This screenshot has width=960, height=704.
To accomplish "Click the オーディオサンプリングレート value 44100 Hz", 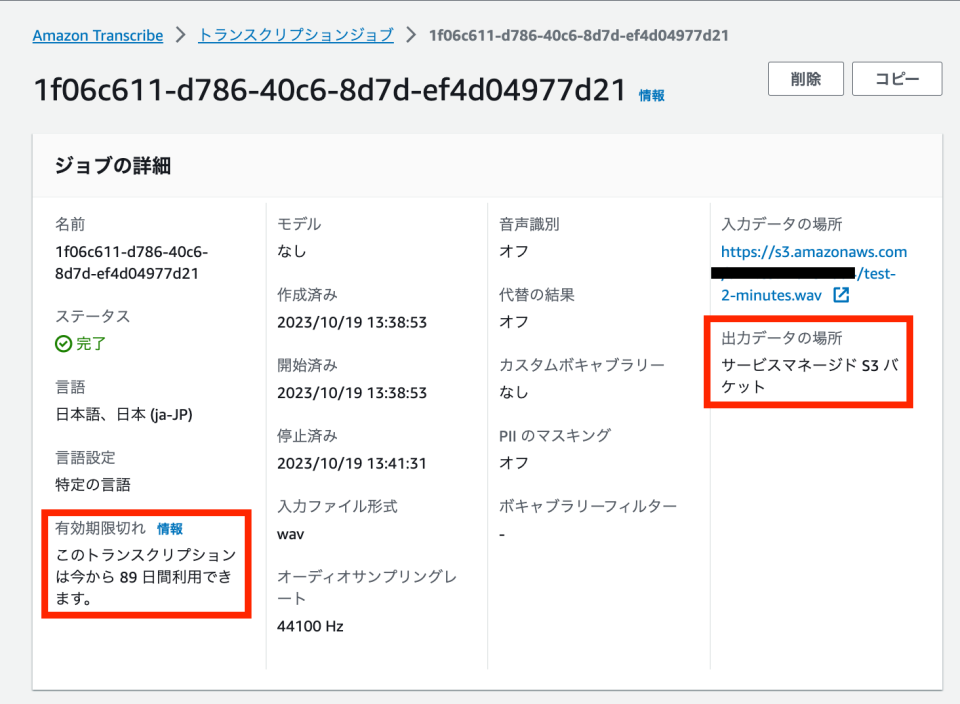I will [x=310, y=625].
